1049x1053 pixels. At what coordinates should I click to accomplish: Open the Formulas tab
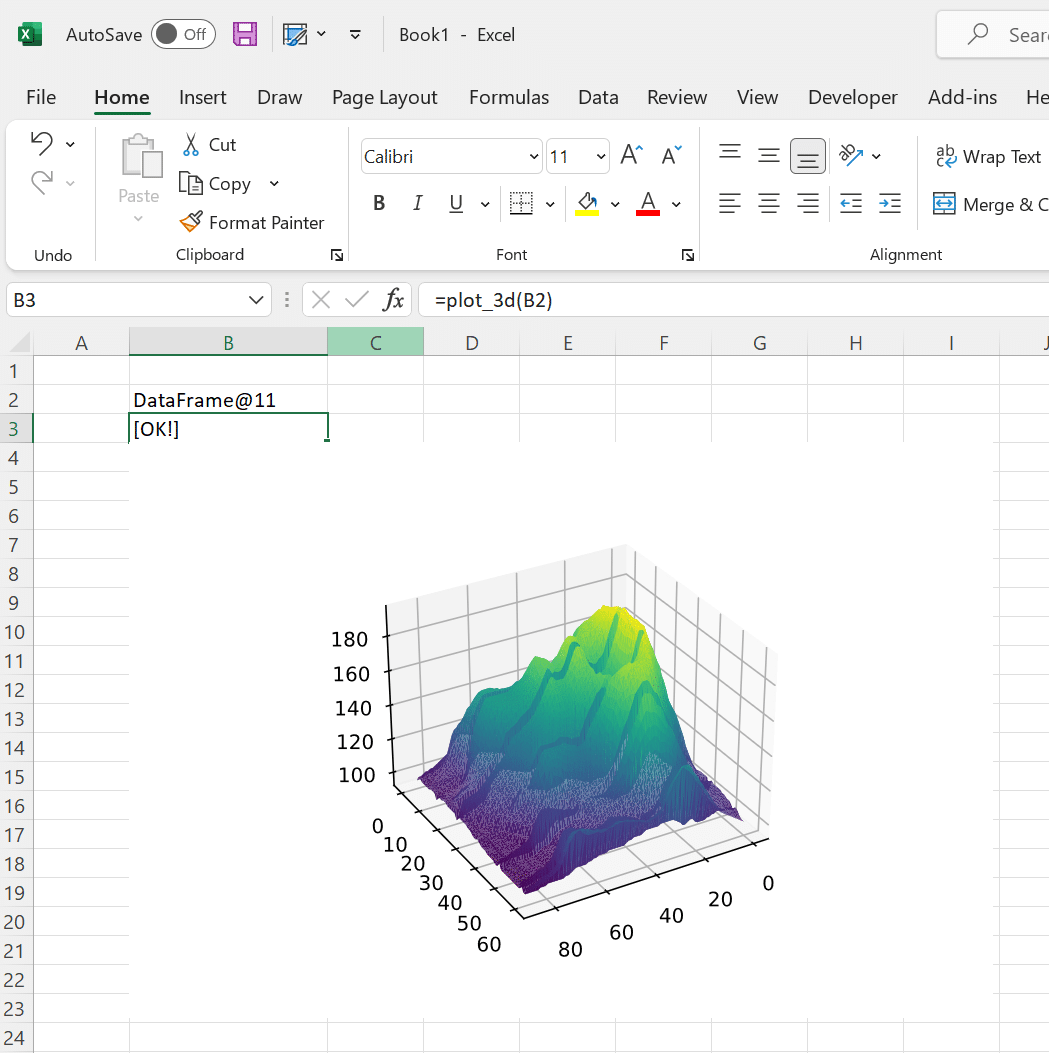tap(508, 97)
